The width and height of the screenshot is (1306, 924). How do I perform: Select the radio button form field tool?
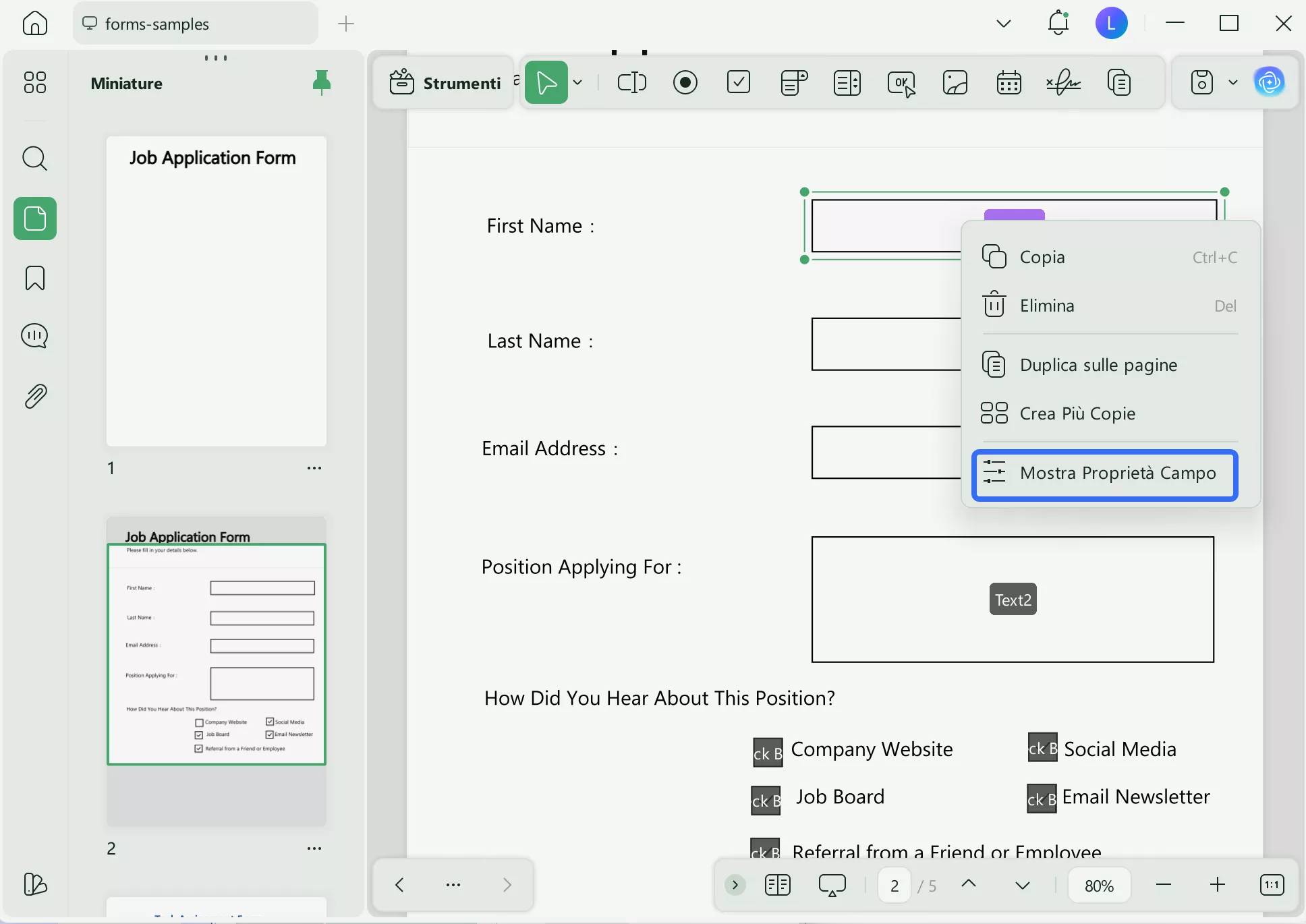(685, 83)
